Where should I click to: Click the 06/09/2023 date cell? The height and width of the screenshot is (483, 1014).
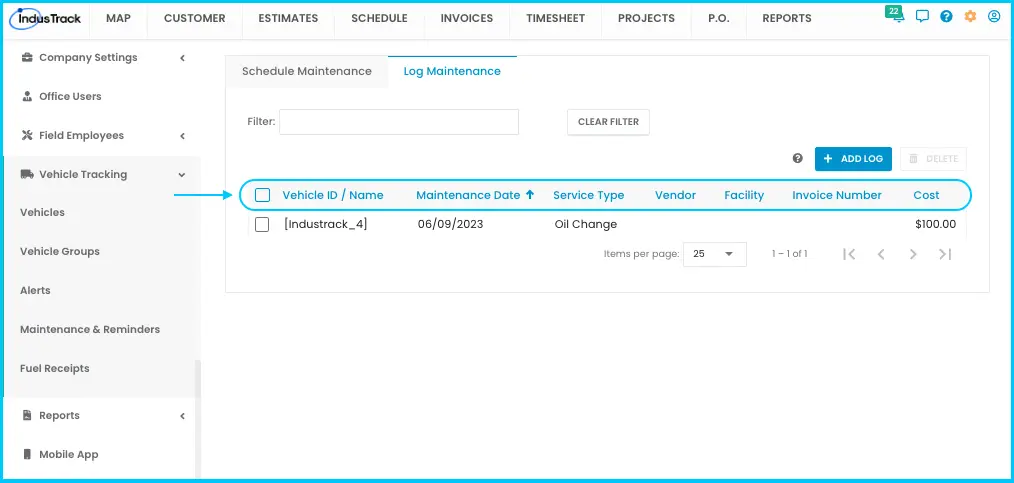(x=450, y=224)
